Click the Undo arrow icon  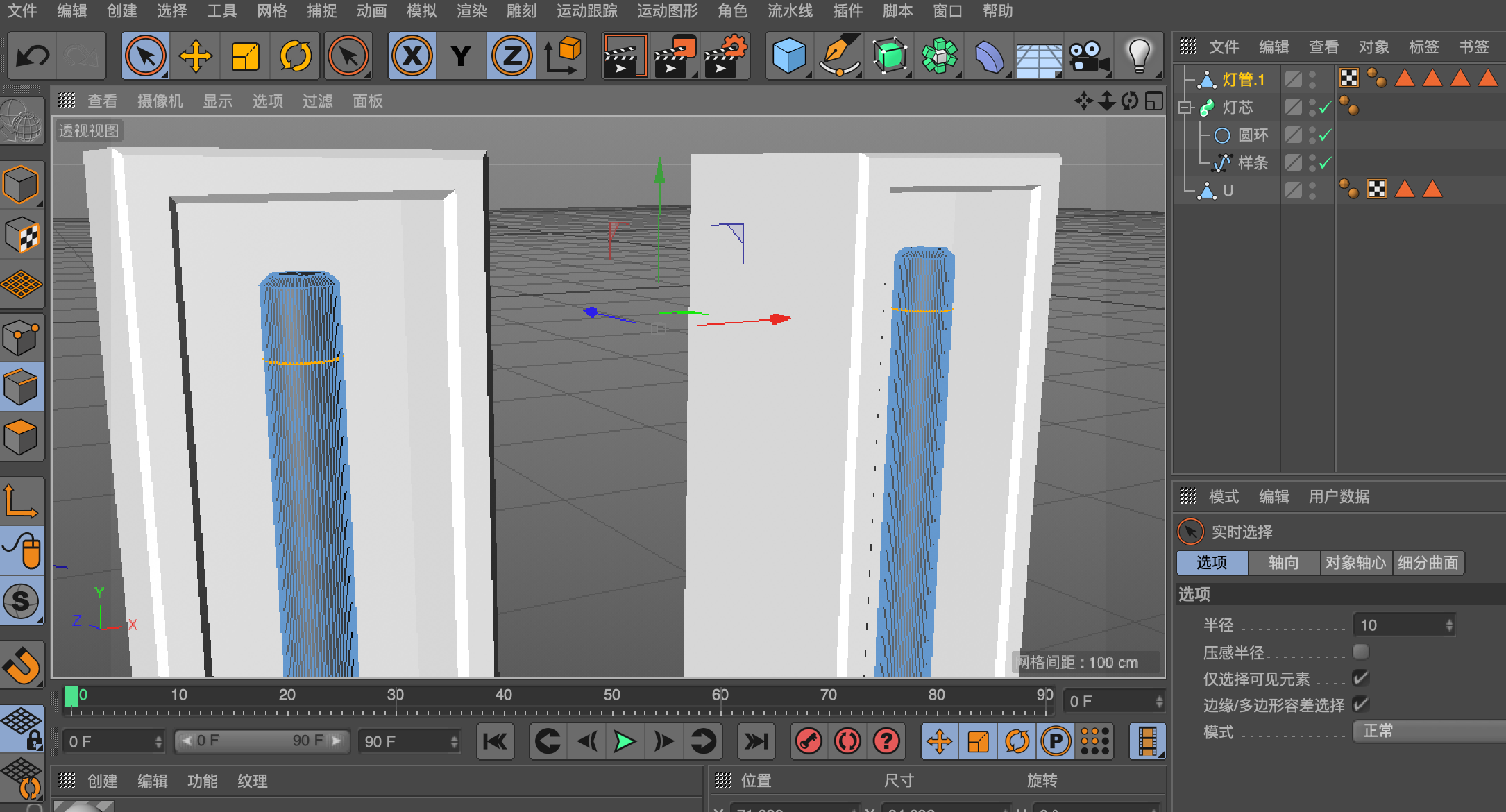tap(33, 56)
